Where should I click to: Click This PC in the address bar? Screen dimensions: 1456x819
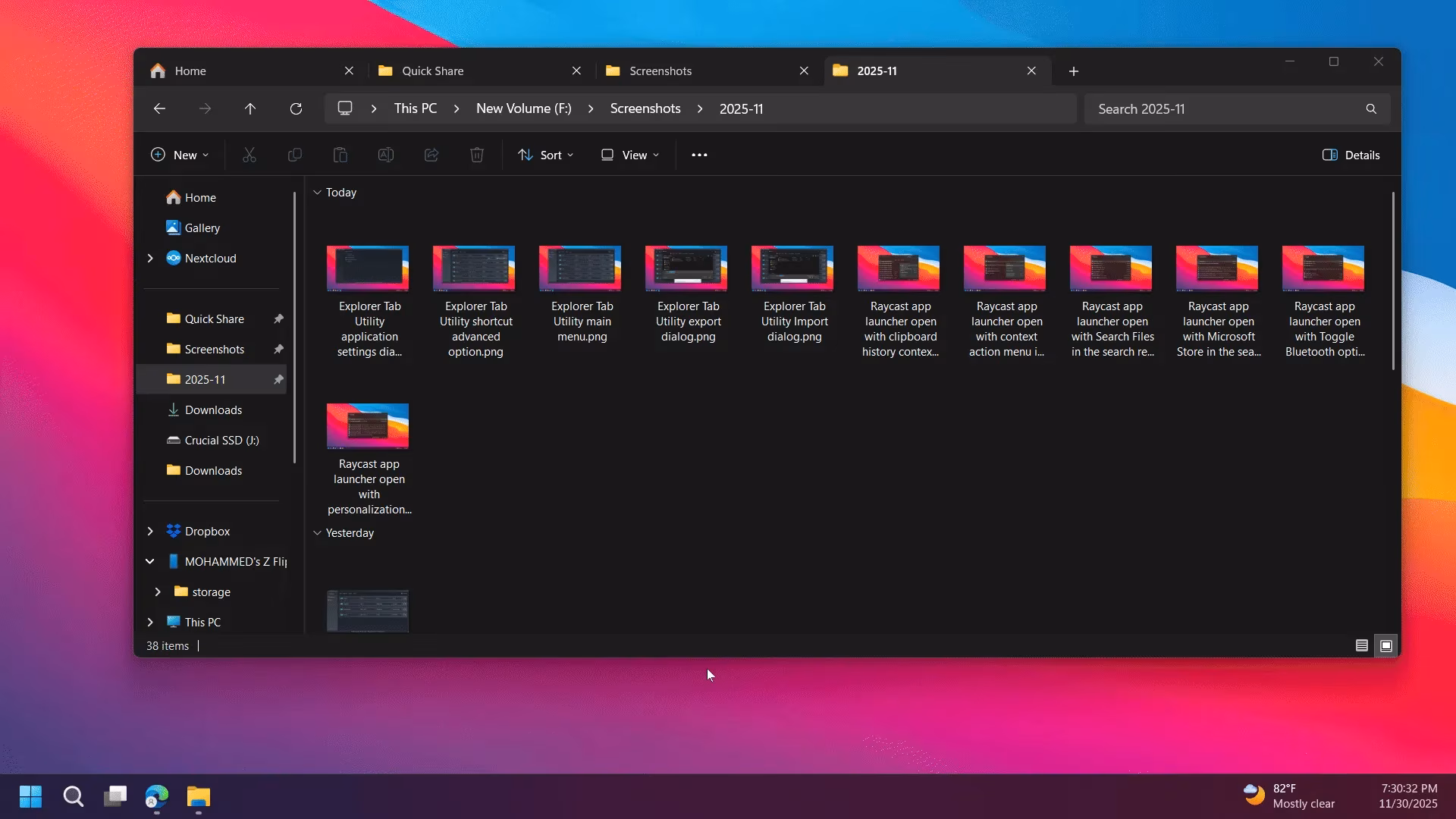coord(416,108)
